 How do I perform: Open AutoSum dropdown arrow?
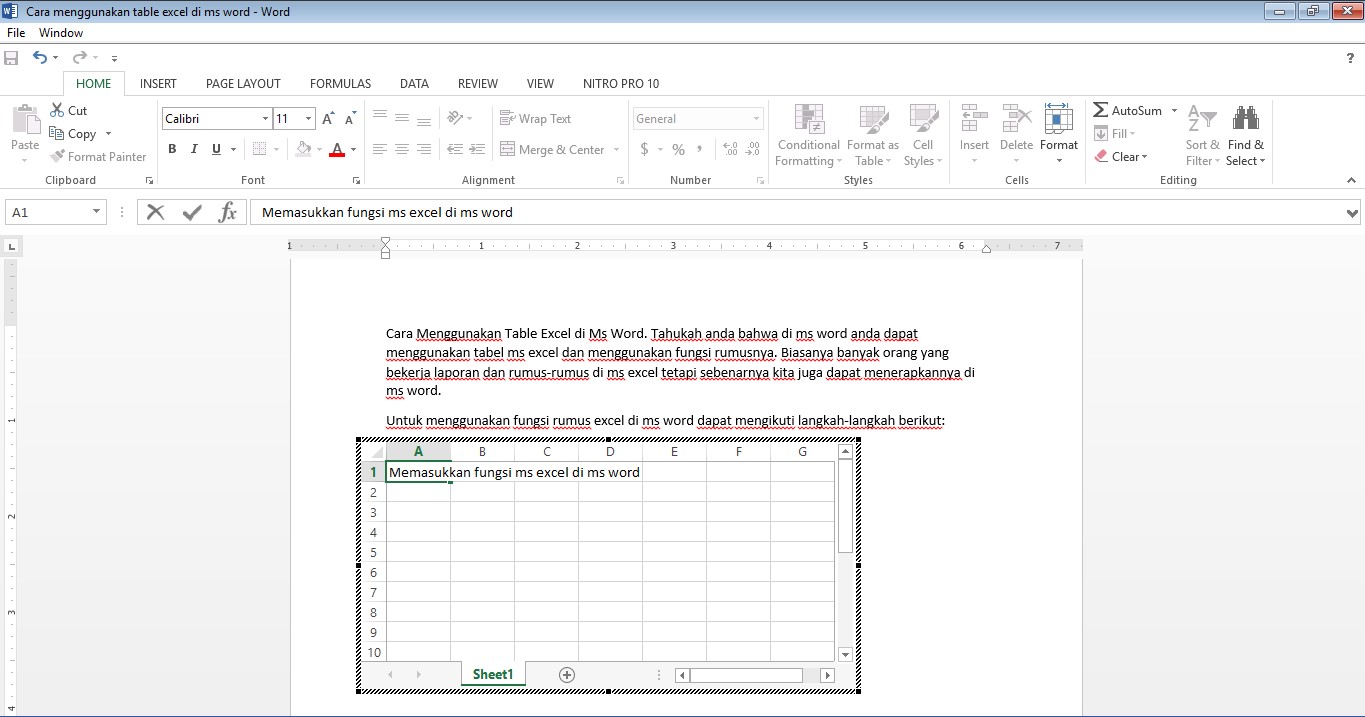click(x=1174, y=110)
